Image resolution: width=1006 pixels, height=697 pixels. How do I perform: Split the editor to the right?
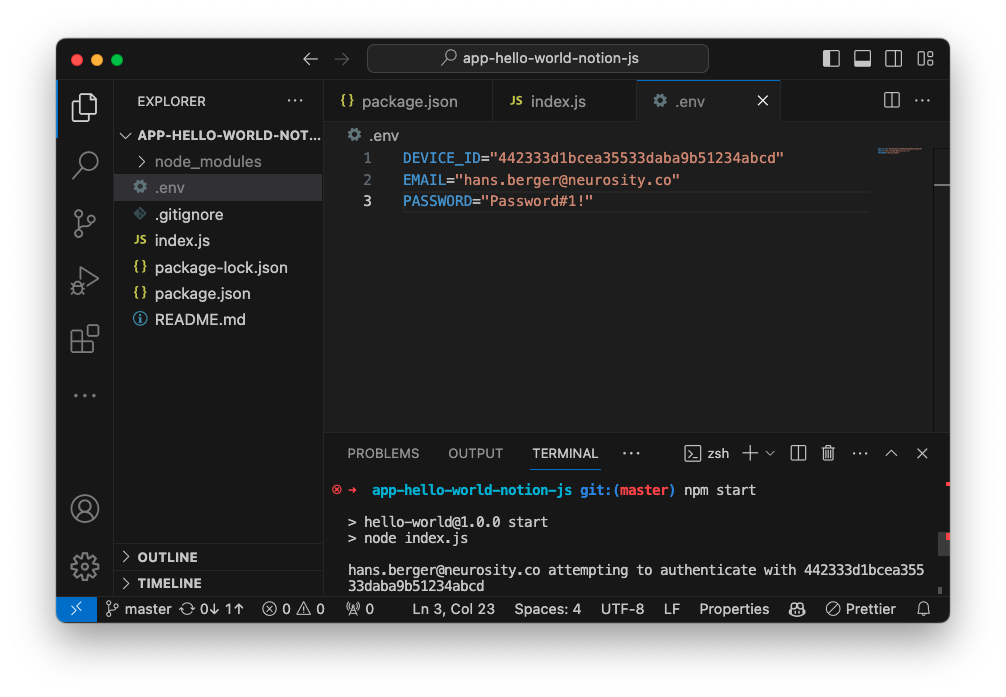point(891,101)
